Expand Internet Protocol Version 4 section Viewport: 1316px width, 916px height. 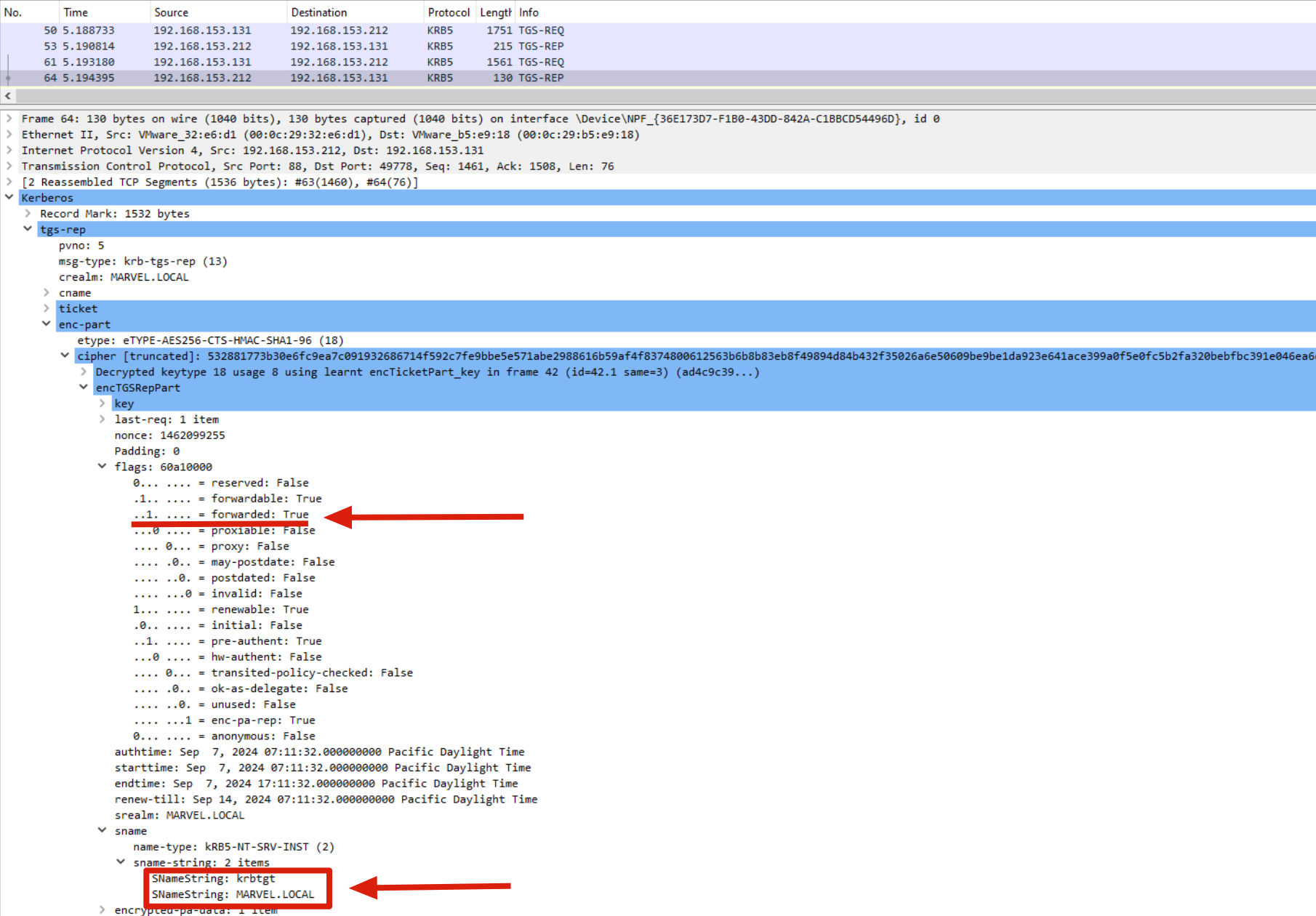point(9,150)
